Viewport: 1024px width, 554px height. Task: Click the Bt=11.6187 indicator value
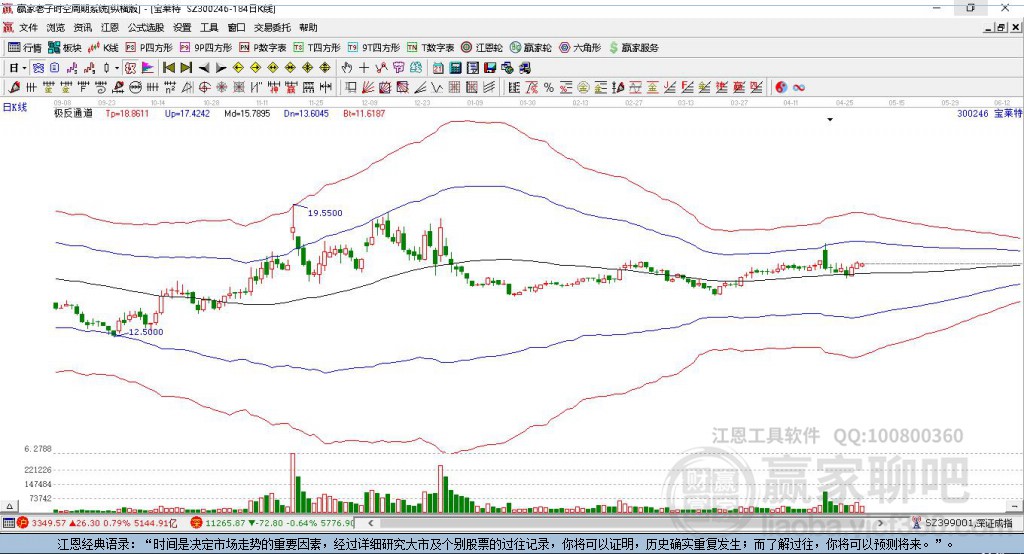364,113
